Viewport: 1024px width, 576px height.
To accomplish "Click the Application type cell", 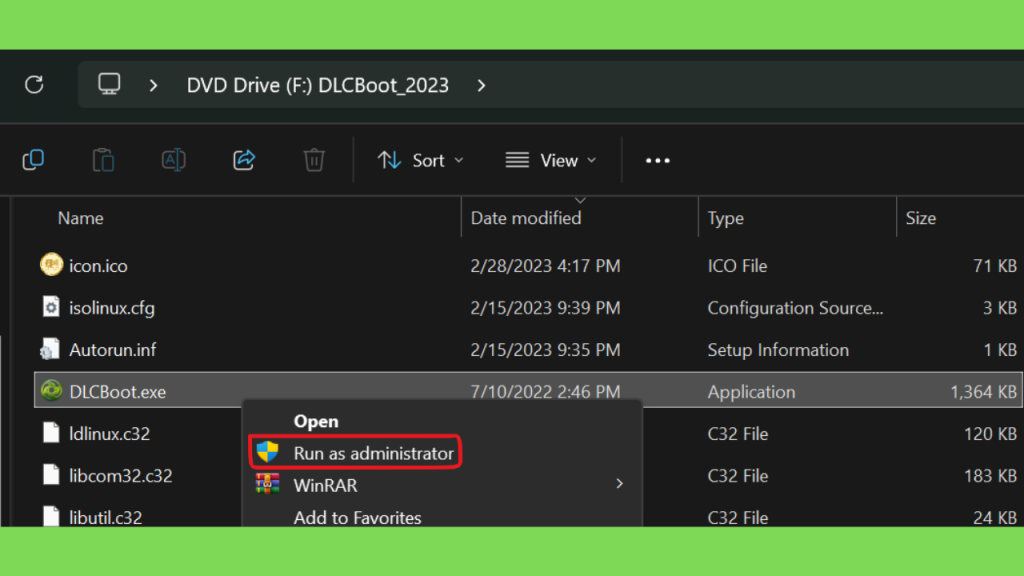I will [752, 392].
